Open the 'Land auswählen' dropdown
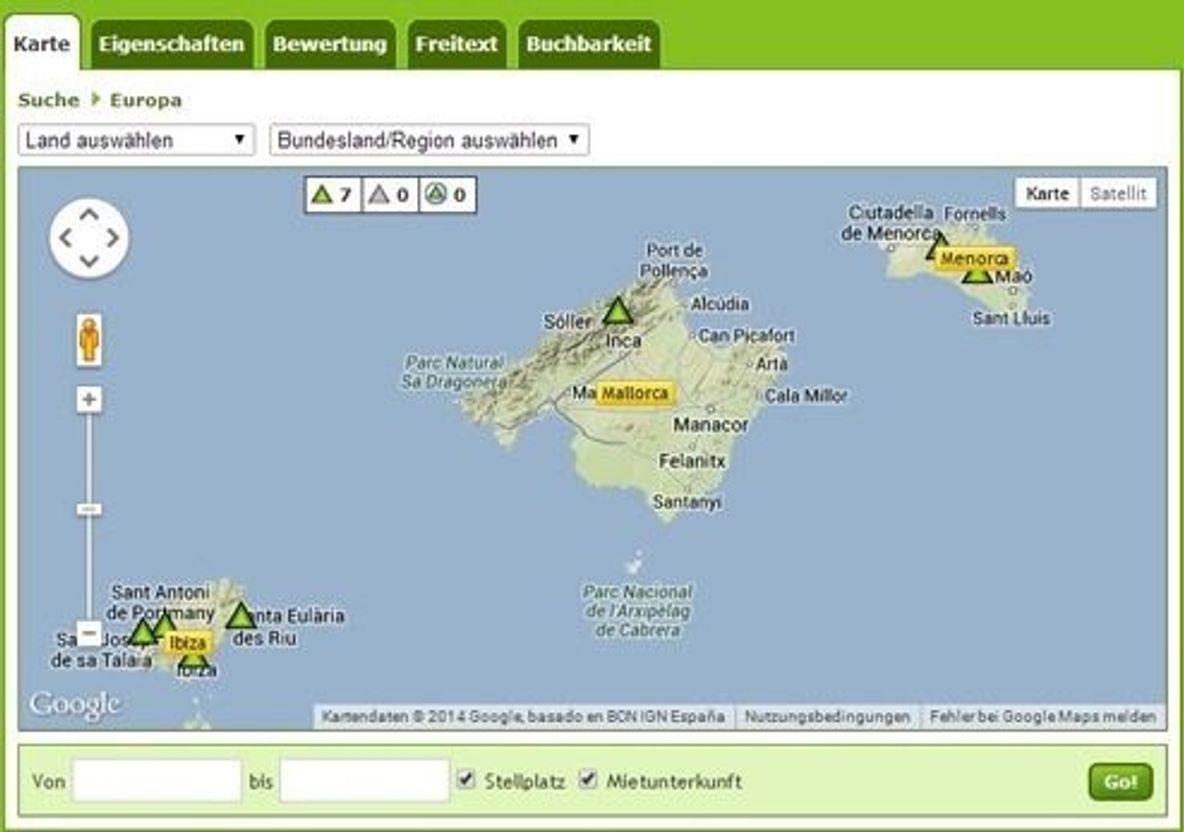1184x832 pixels. click(x=136, y=140)
